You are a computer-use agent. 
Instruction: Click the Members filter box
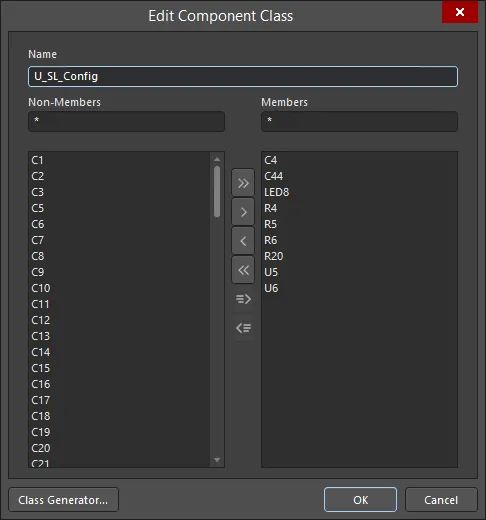coord(359,121)
